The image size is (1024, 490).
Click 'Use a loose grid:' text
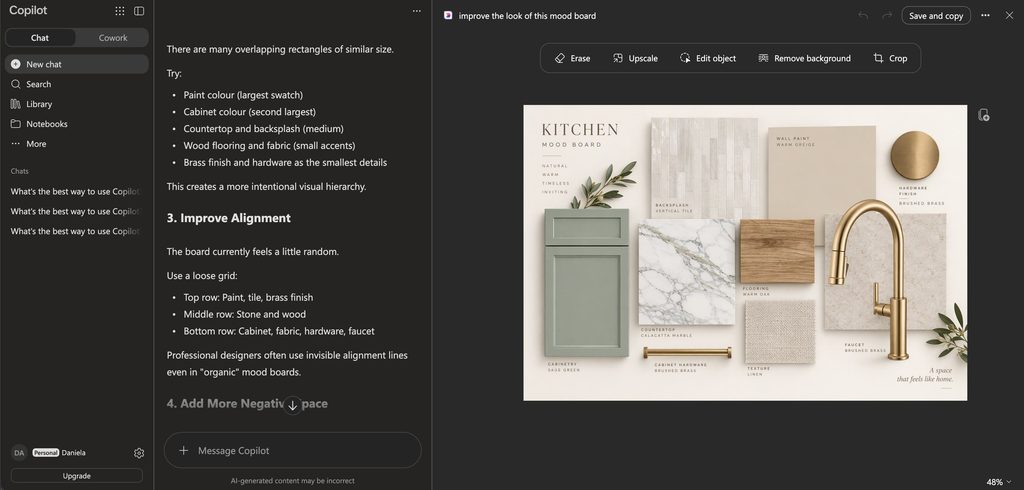202,276
